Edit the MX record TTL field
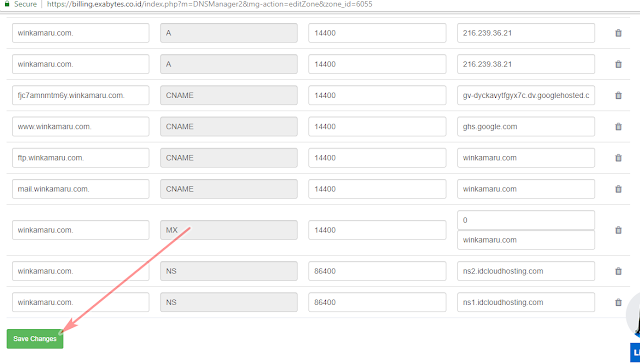This screenshot has width=640, height=363. 377,230
